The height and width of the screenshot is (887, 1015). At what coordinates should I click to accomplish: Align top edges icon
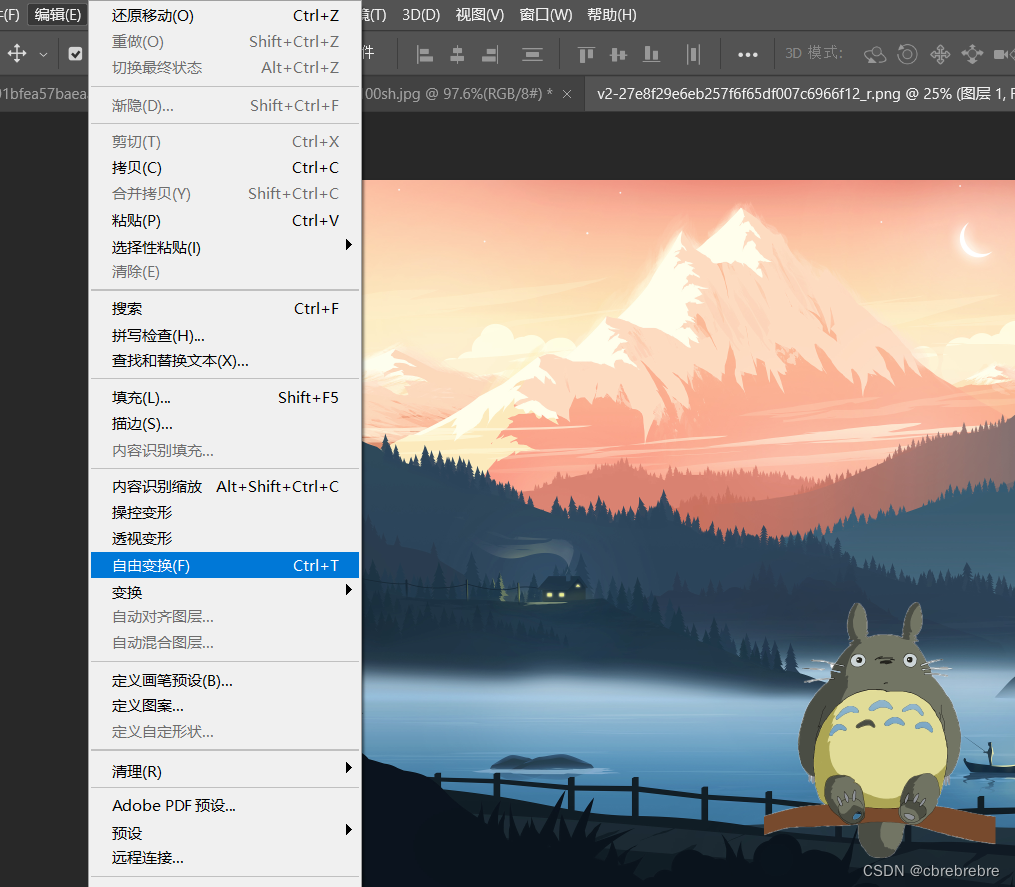pyautogui.click(x=586, y=54)
